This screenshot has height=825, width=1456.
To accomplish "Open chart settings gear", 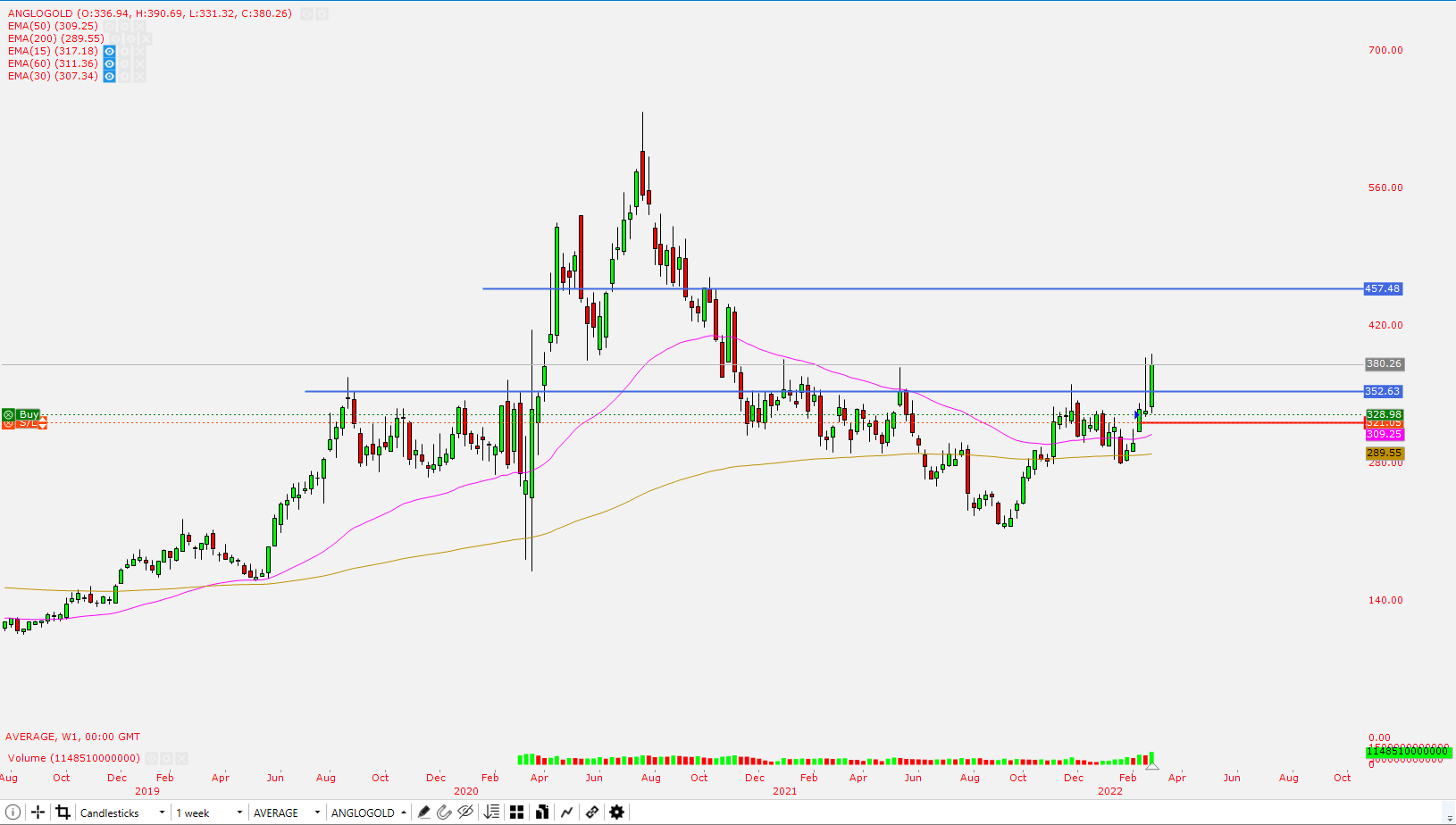I will click(616, 812).
